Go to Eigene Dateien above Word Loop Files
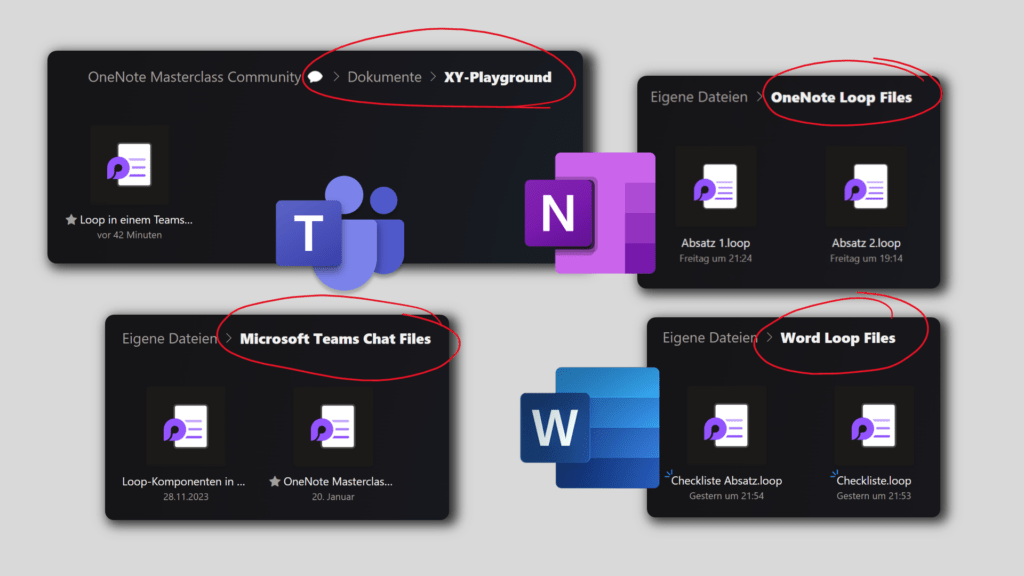Image resolution: width=1024 pixels, height=576 pixels. tap(710, 338)
